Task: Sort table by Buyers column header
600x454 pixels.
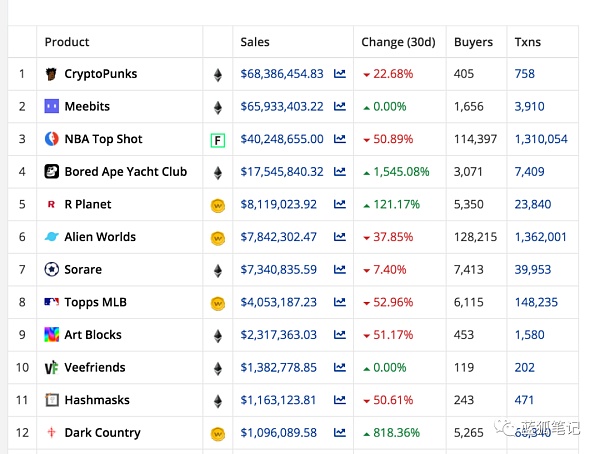Action: tap(473, 42)
